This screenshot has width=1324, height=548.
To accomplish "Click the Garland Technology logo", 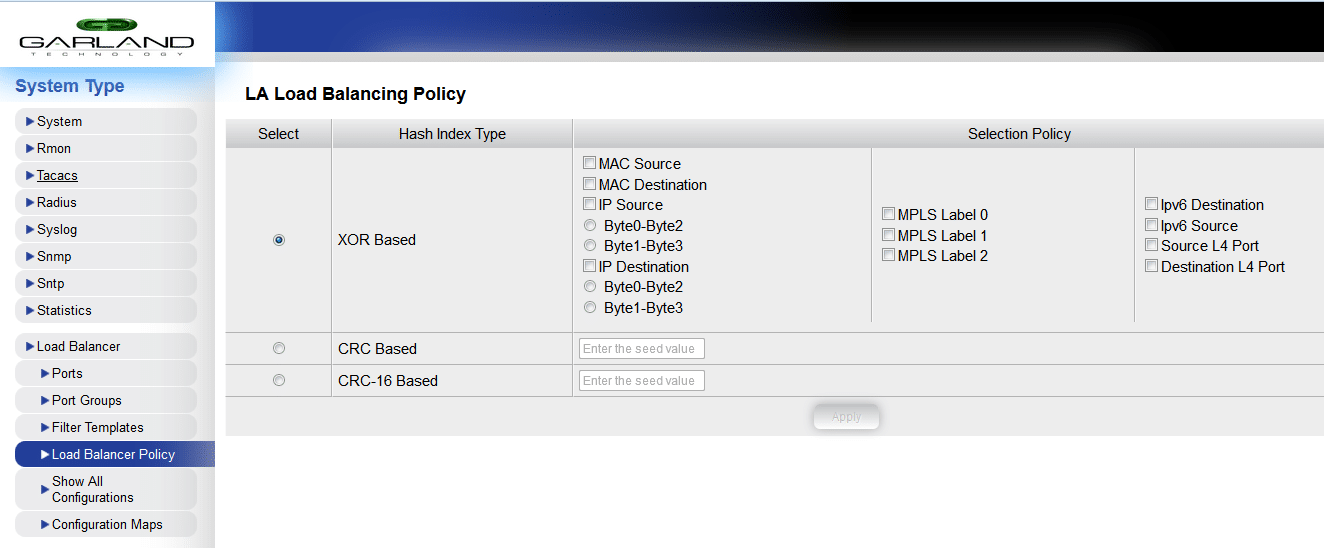I will [x=107, y=37].
